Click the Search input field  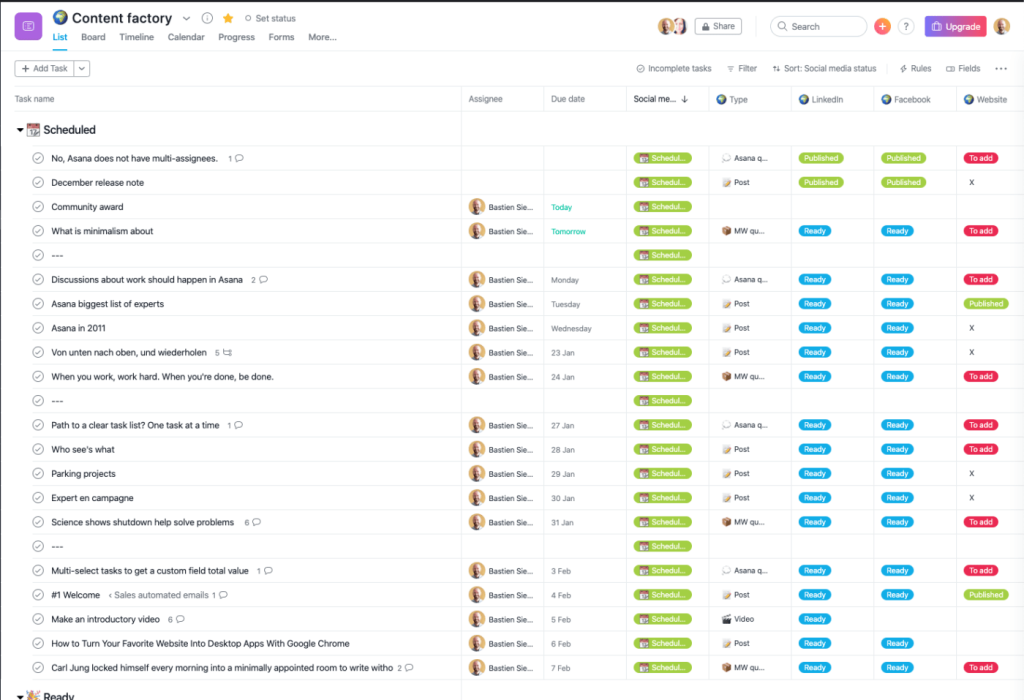[819, 27]
